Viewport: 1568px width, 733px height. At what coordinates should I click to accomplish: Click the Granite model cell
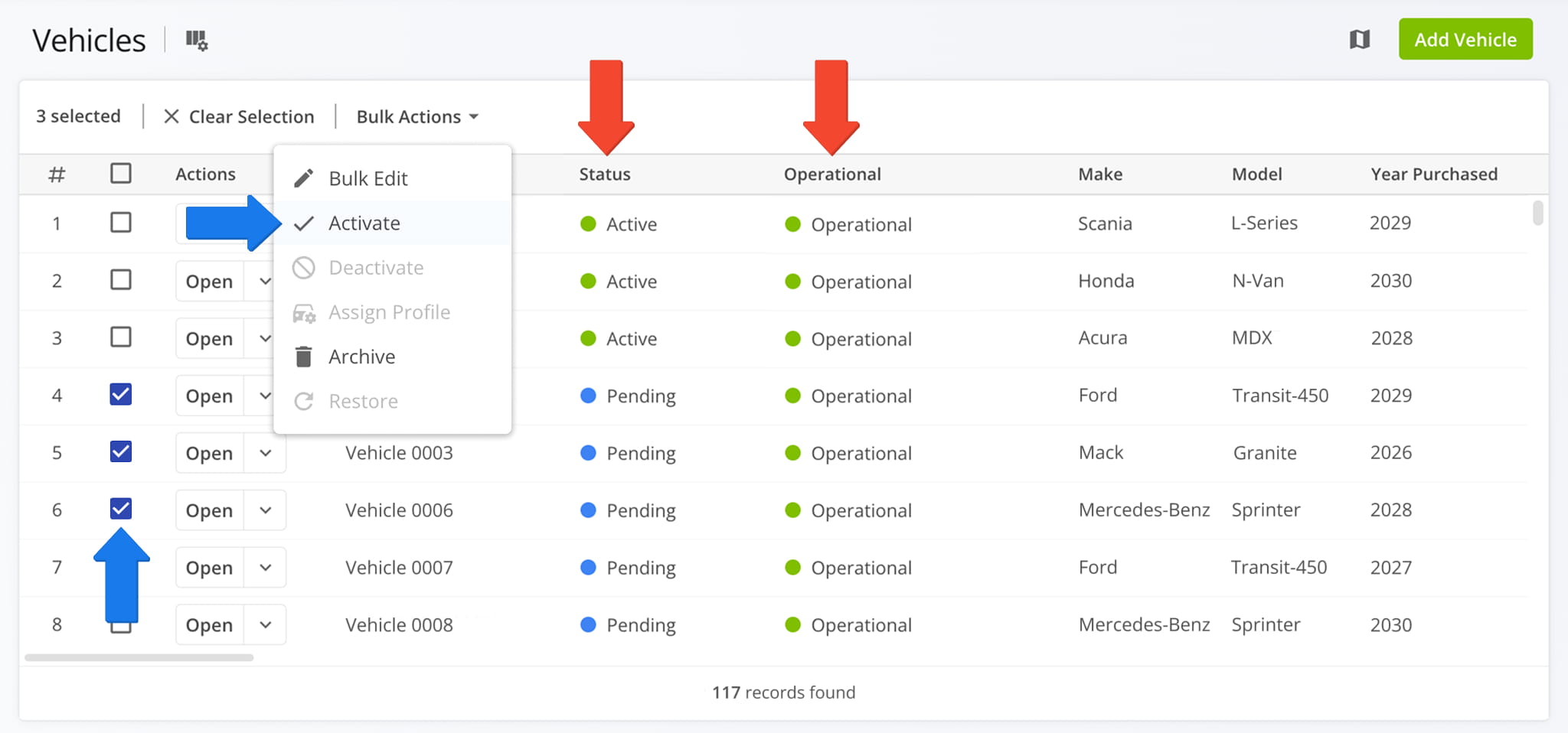coord(1265,452)
